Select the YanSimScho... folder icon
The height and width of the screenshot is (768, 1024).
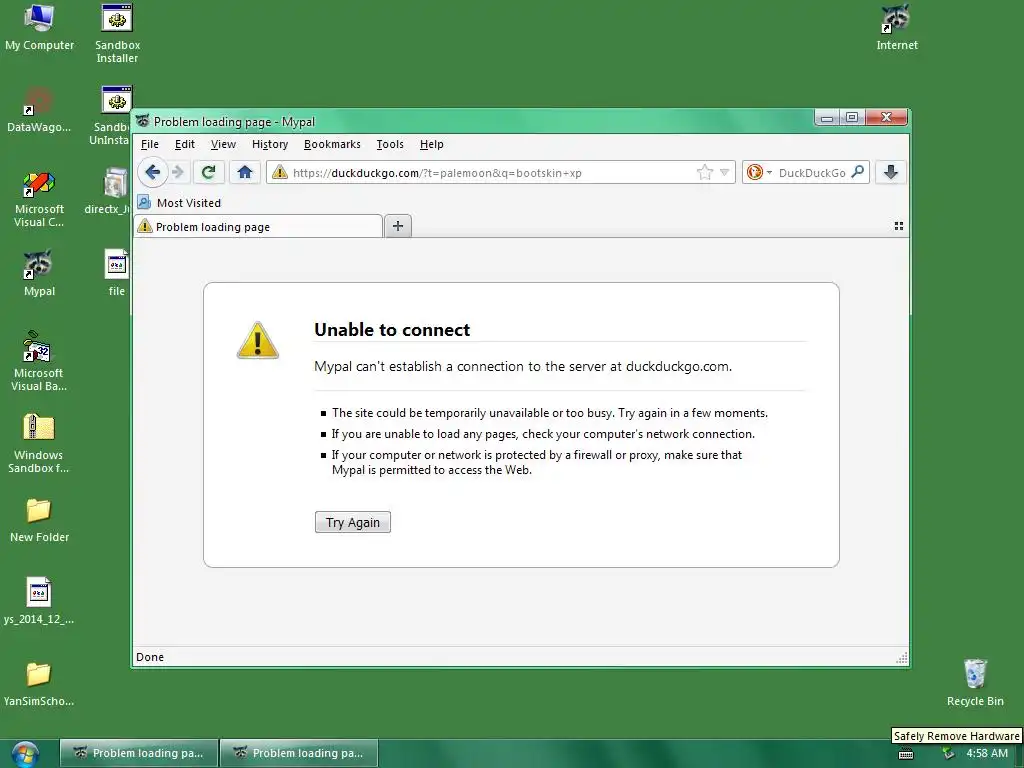(39, 683)
